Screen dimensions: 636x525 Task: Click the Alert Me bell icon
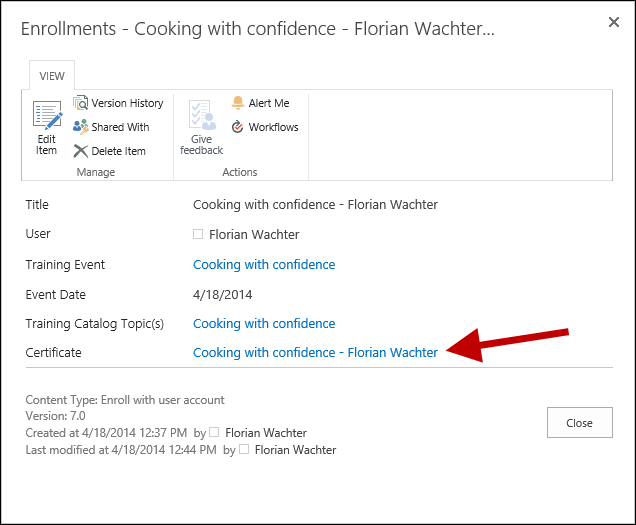(x=238, y=103)
